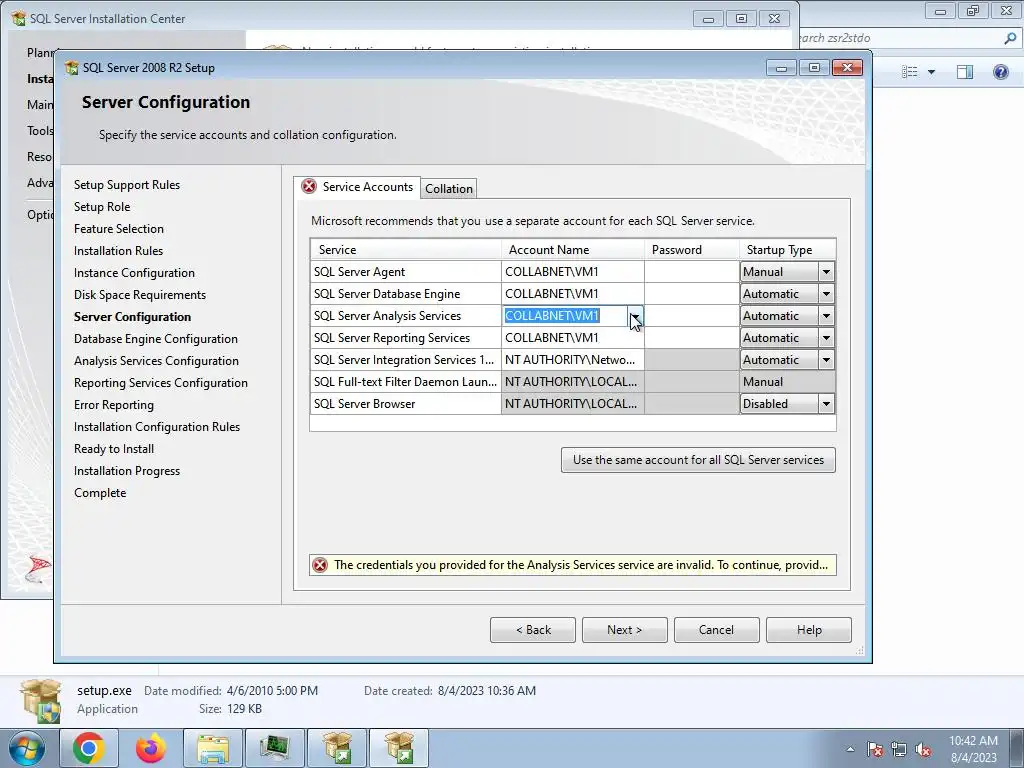Open Firefox from the taskbar

(151, 748)
